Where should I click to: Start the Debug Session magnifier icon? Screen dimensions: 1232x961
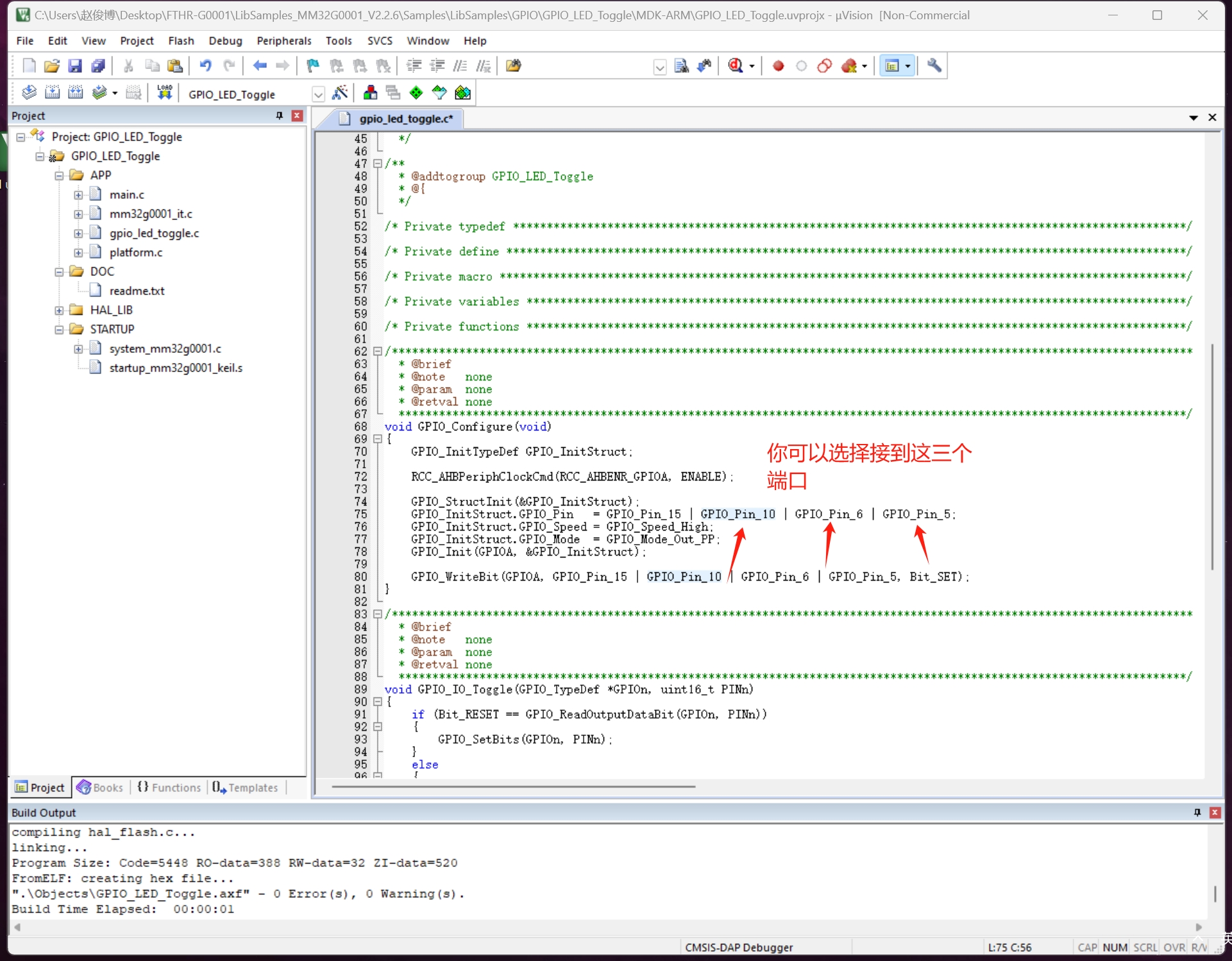click(x=736, y=66)
